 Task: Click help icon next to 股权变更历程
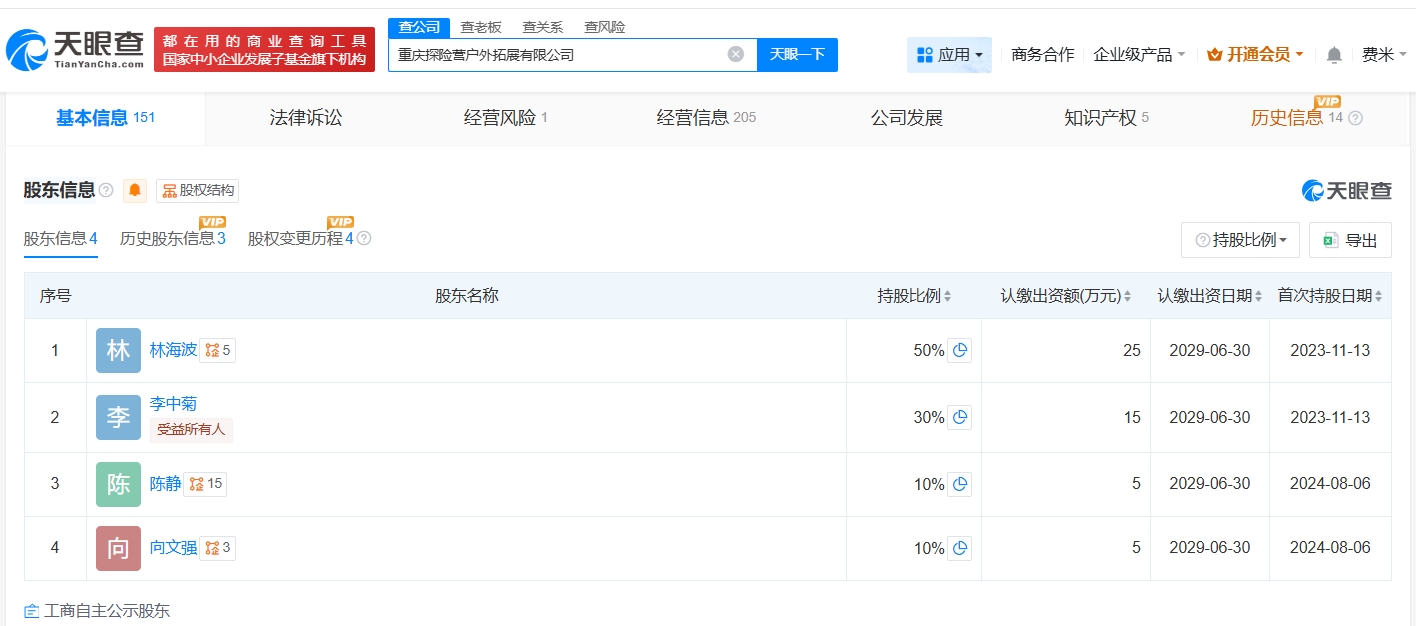pyautogui.click(x=364, y=239)
